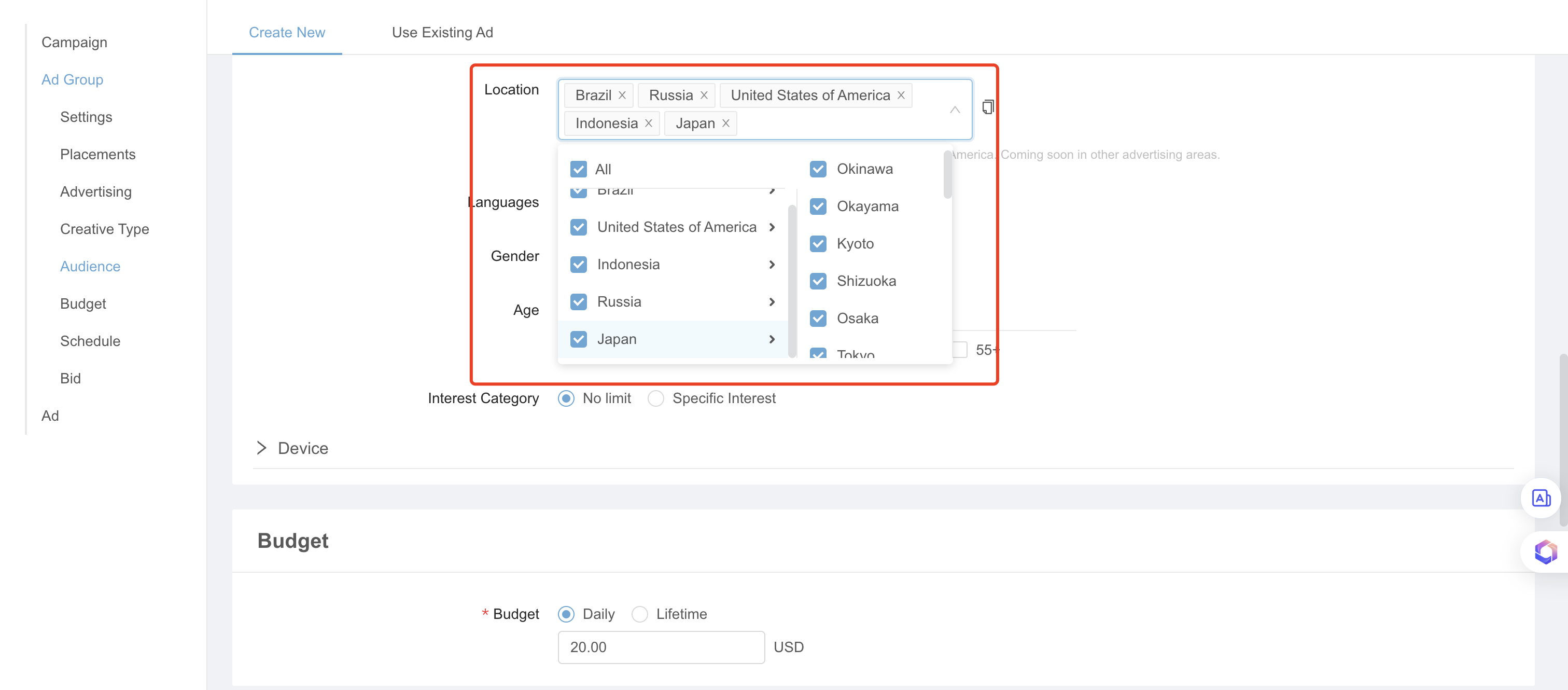
Task: Open Ad Group in sidebar
Action: [x=73, y=80]
